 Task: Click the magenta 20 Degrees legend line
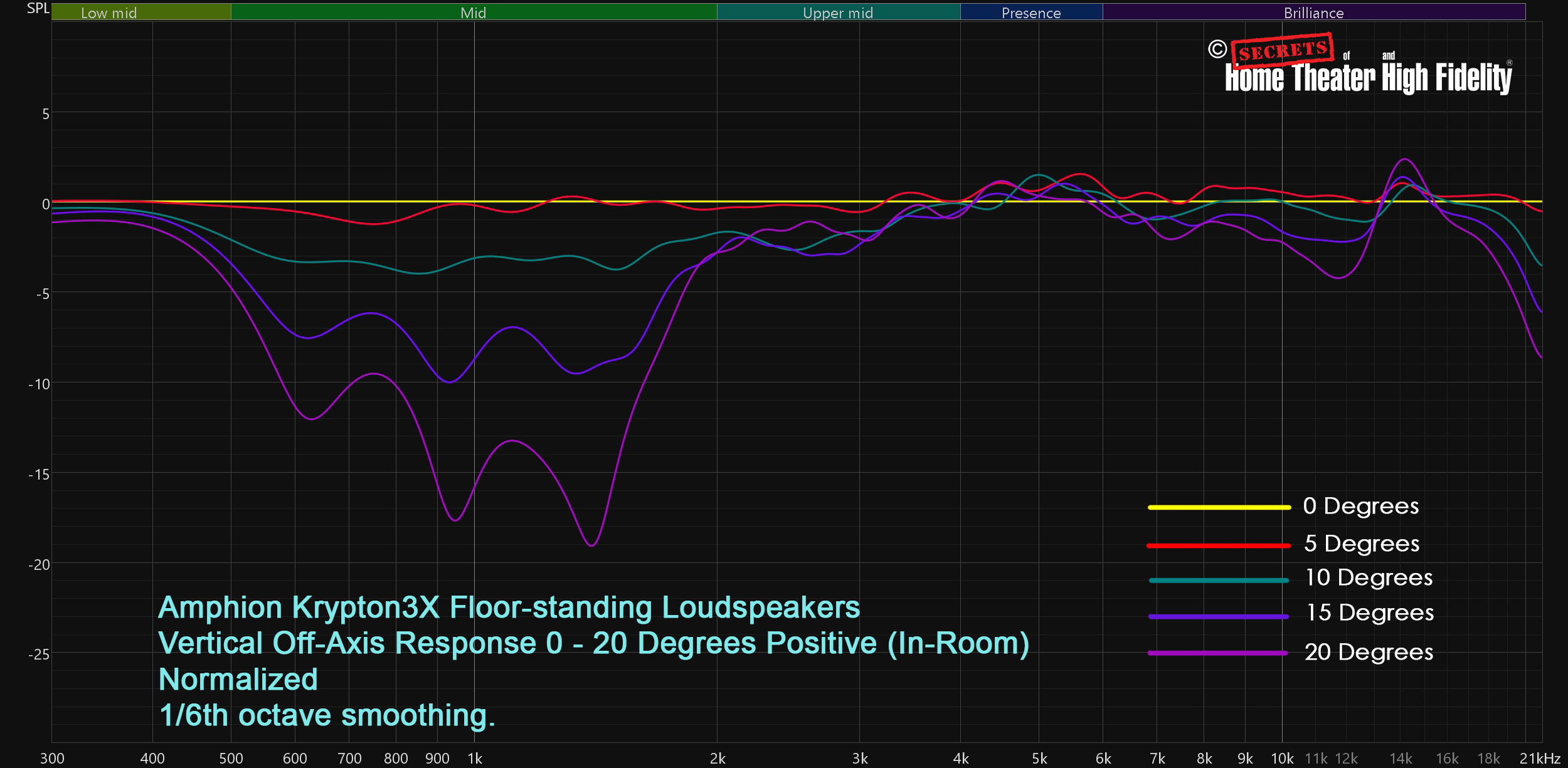tap(1219, 653)
